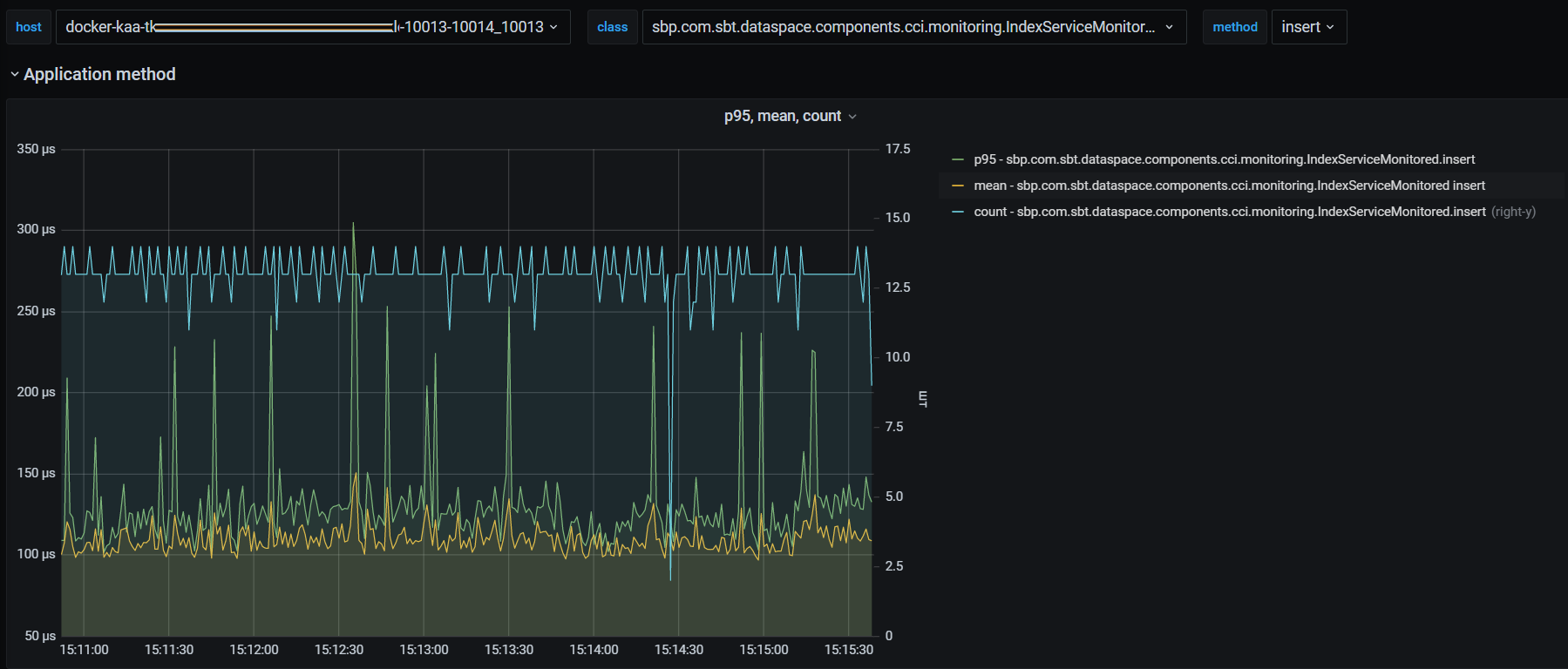The image size is (1568, 669).
Task: Click the chevron beside panel title p95, mean, count
Action: [x=852, y=117]
